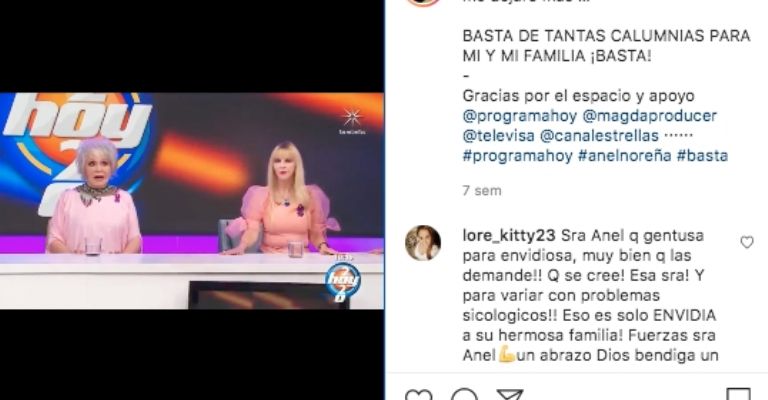The image size is (768, 400).
Task: Click the like heart icon below the comments
Action: pos(418,394)
